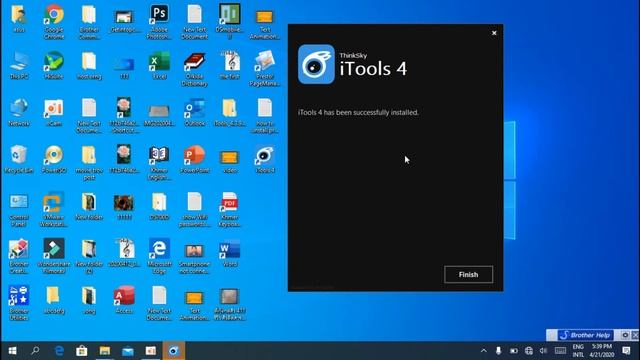Open the volume control tray icon
640x360 pixels.
pyautogui.click(x=543, y=351)
